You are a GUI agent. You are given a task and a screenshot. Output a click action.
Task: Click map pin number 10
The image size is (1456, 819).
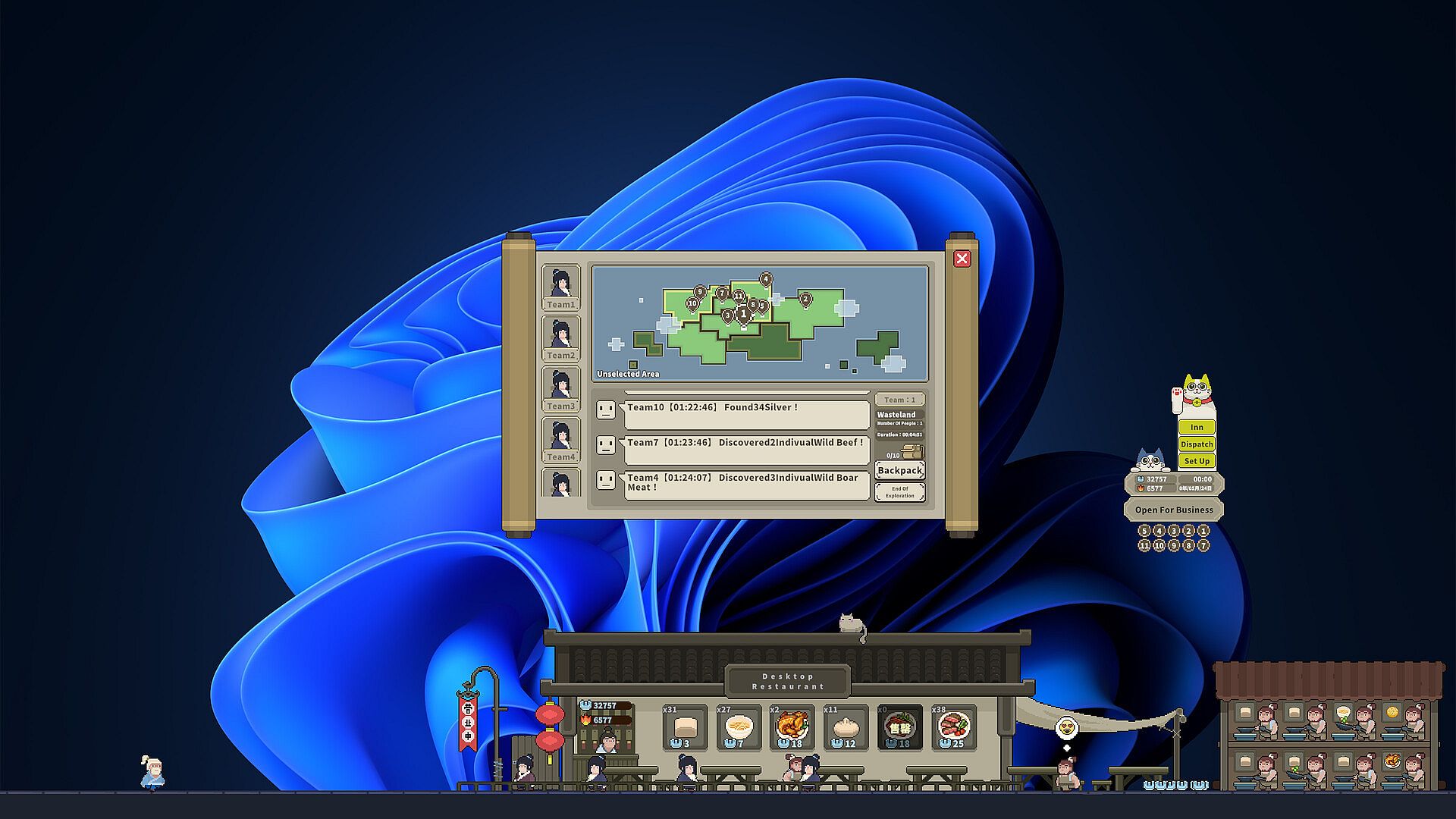pos(692,304)
